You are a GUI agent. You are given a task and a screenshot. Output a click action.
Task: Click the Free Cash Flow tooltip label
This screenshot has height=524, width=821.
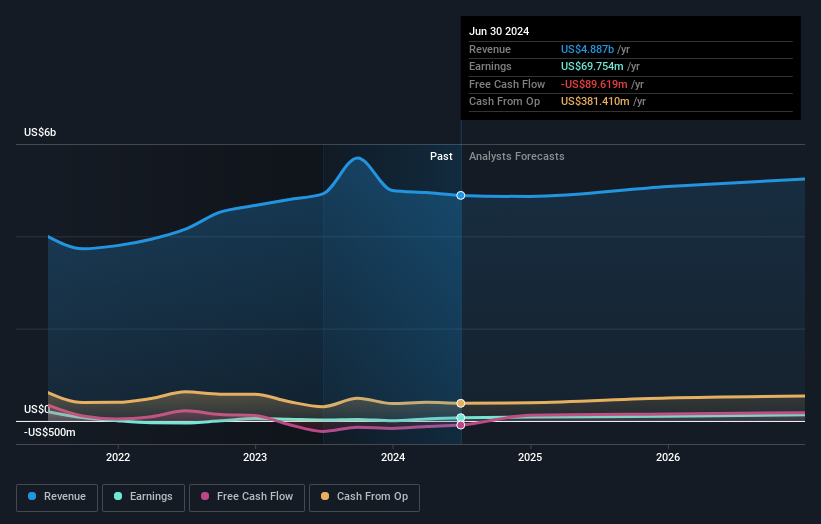(x=507, y=84)
